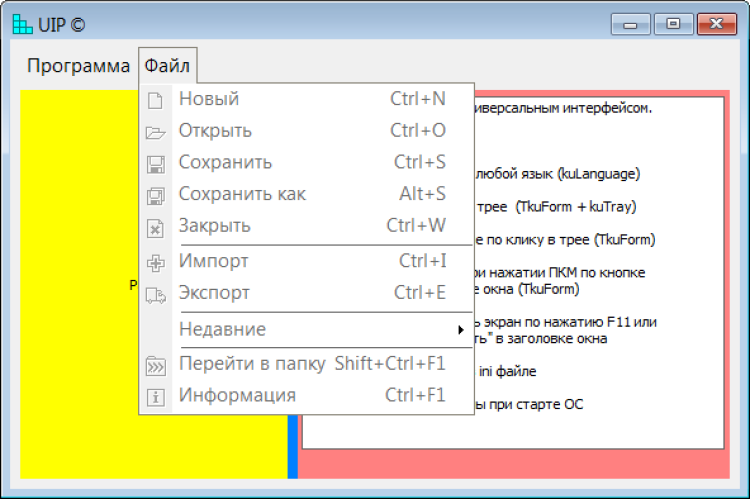This screenshot has width=750, height=499.
Task: Choose the Информация menu entry
Action: tap(237, 396)
